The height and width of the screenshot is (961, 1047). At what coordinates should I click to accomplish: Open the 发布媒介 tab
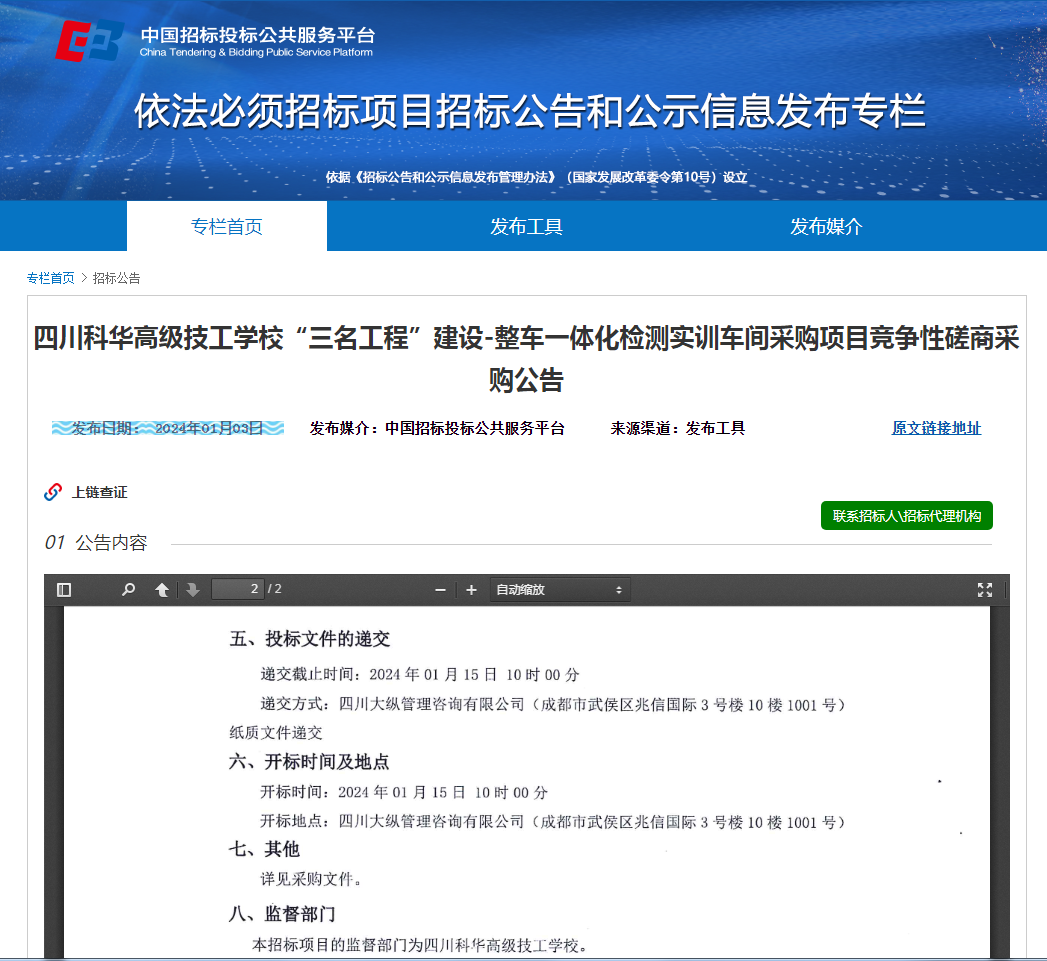(826, 226)
